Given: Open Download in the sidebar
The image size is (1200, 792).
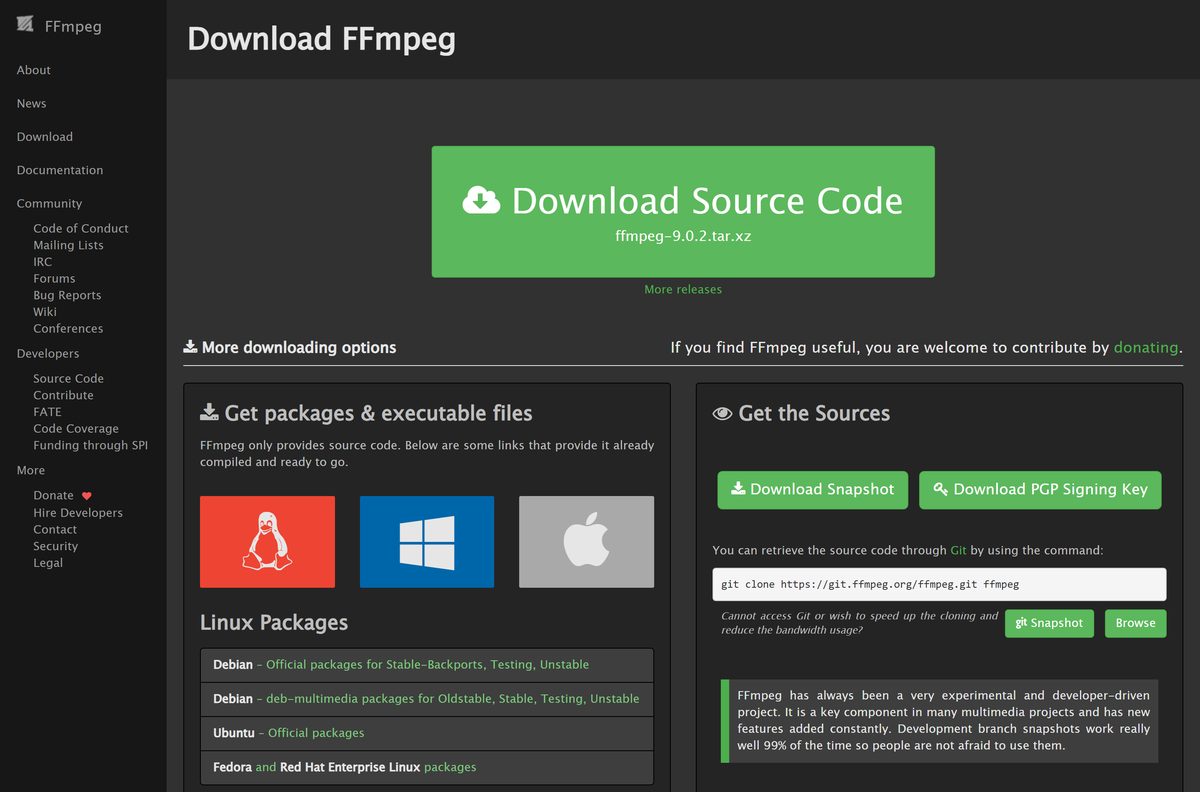Looking at the screenshot, I should tap(45, 137).
